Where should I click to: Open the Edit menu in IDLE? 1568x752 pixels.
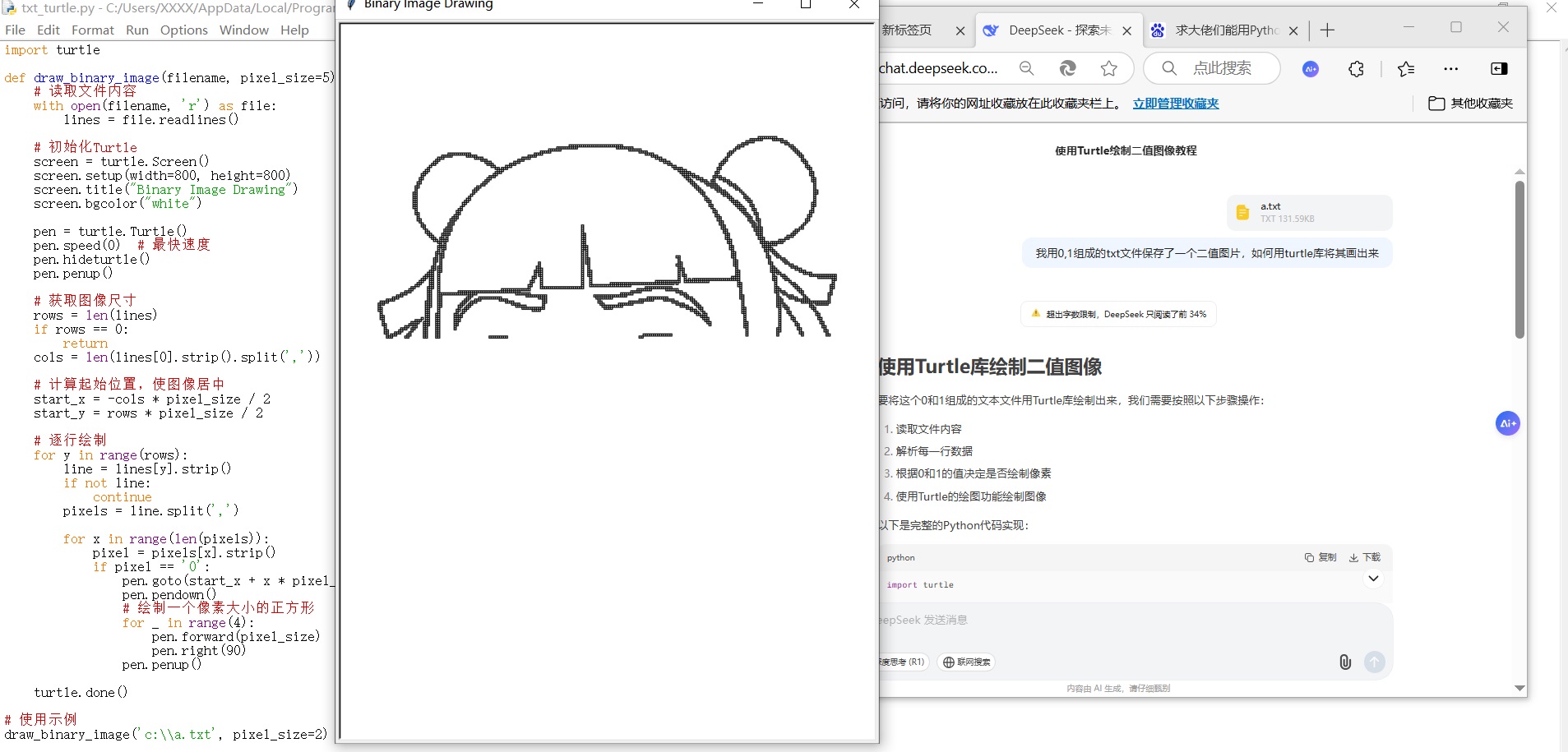(x=49, y=30)
